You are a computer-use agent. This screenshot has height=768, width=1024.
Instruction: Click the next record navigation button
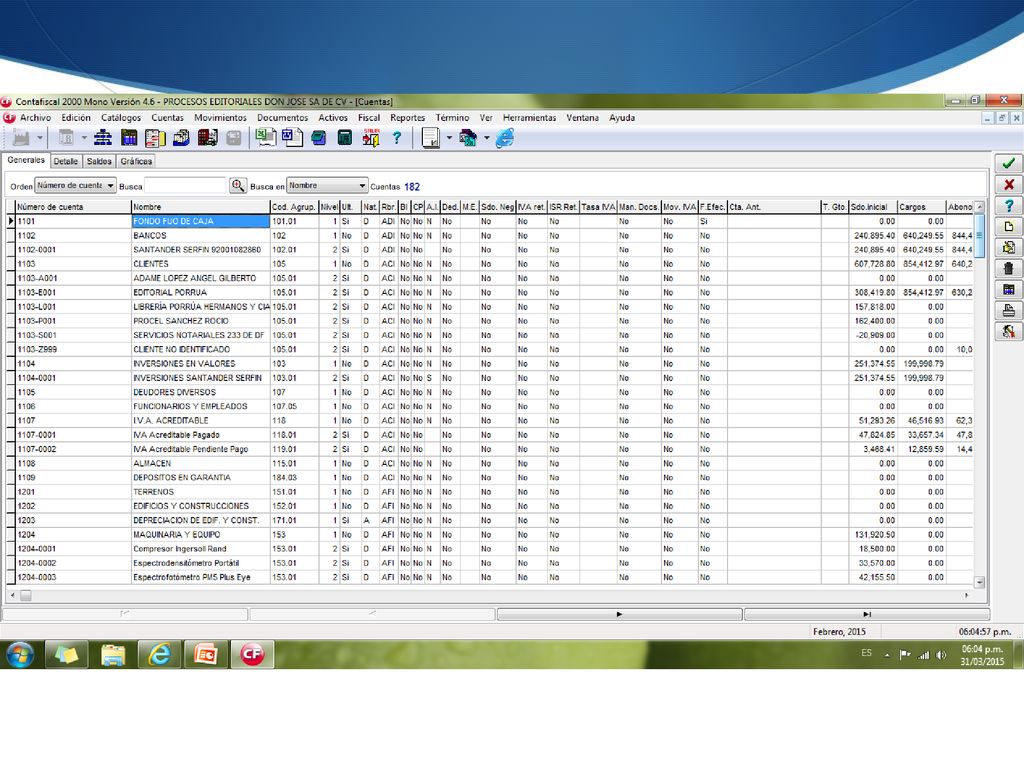click(619, 615)
